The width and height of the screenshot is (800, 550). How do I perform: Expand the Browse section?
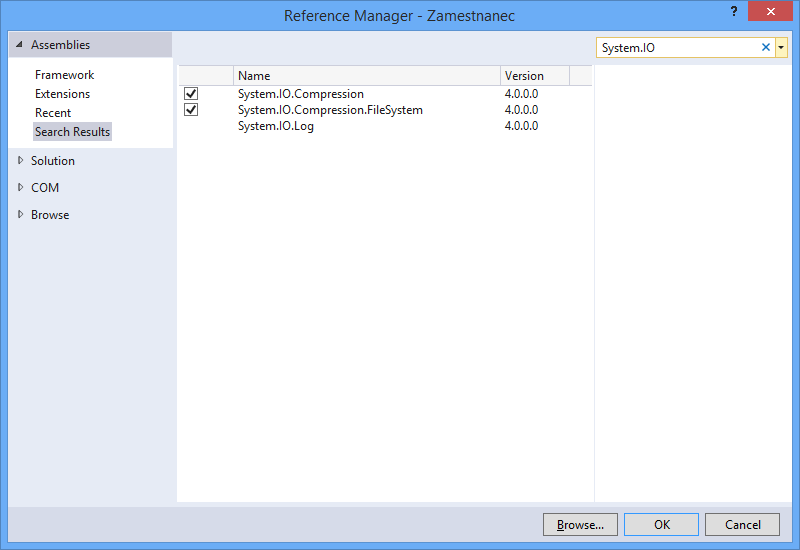pos(20,214)
